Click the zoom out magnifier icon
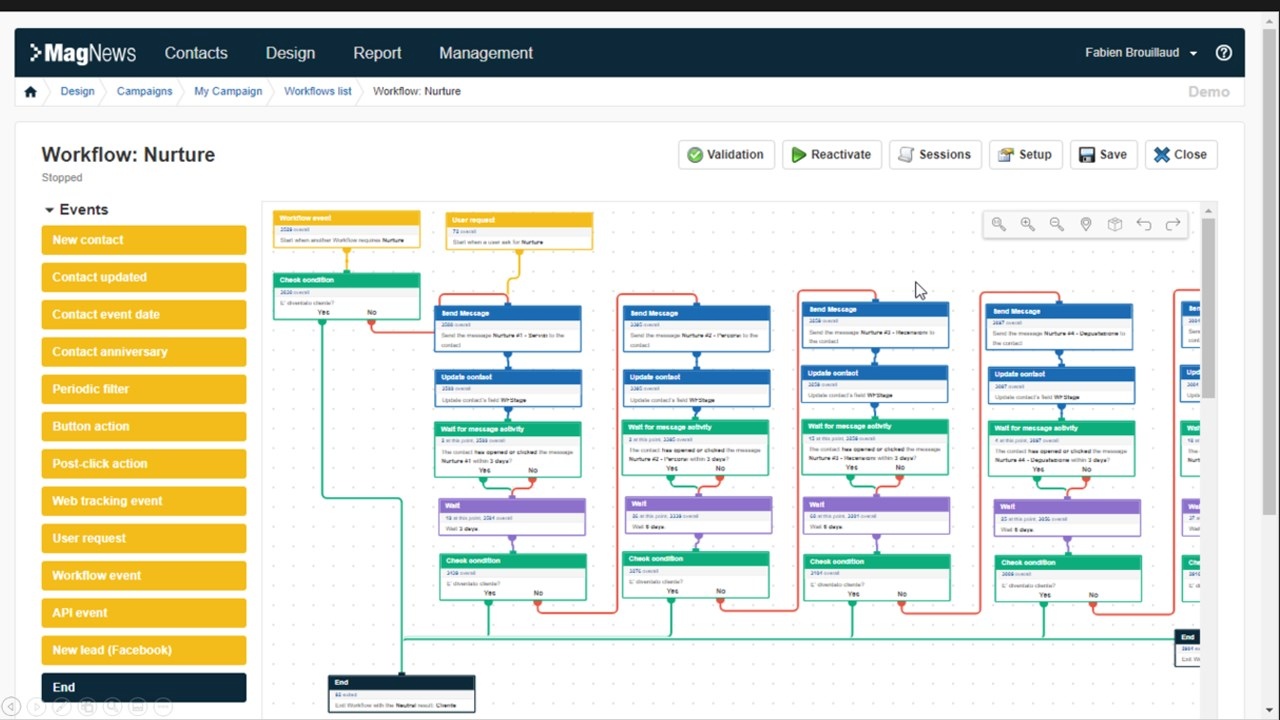The width and height of the screenshot is (1280, 720). [1056, 224]
